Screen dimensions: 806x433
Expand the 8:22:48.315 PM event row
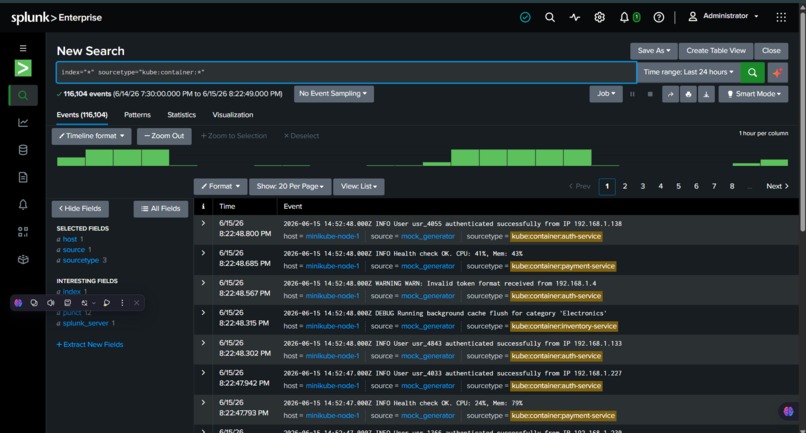(x=203, y=313)
